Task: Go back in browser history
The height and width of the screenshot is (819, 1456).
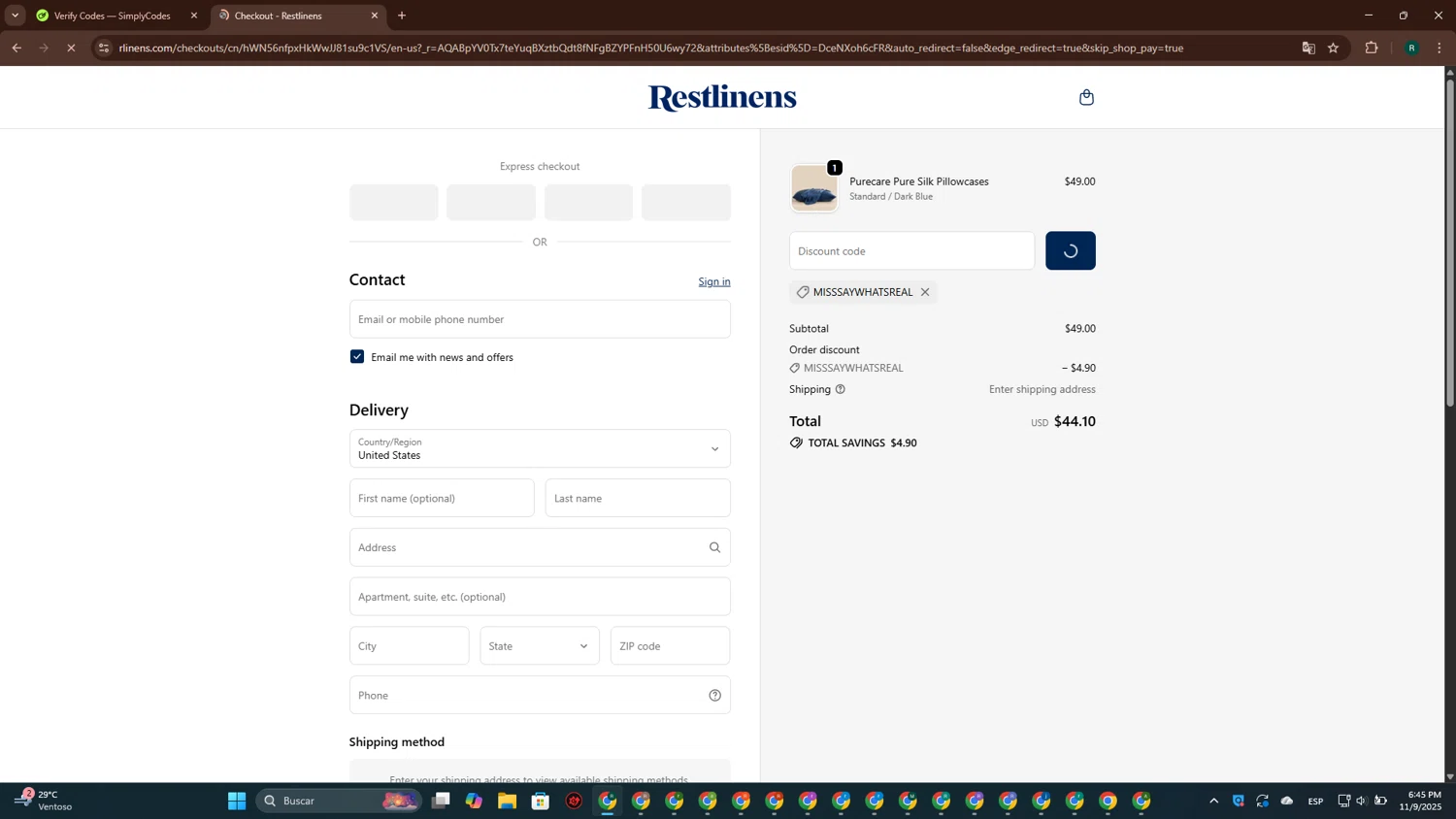Action: point(17,48)
